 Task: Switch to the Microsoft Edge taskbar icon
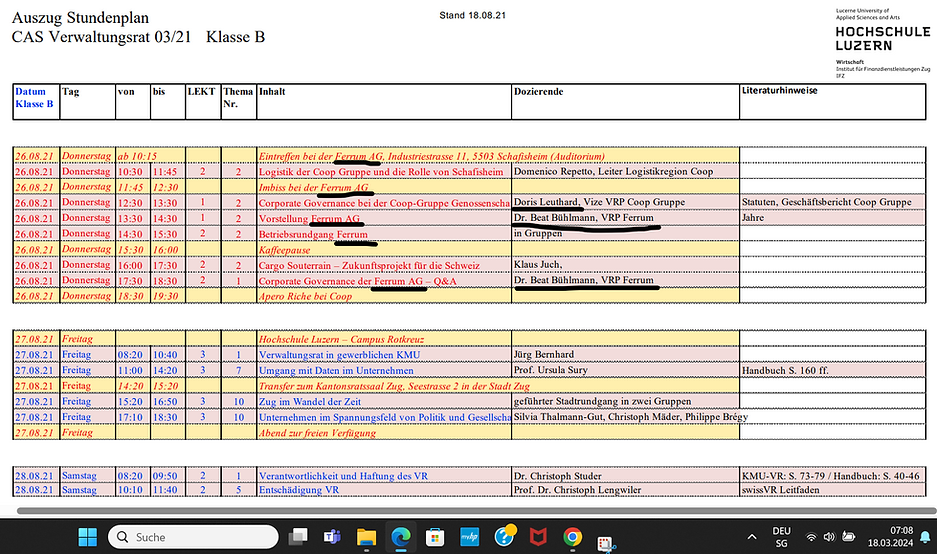[401, 537]
